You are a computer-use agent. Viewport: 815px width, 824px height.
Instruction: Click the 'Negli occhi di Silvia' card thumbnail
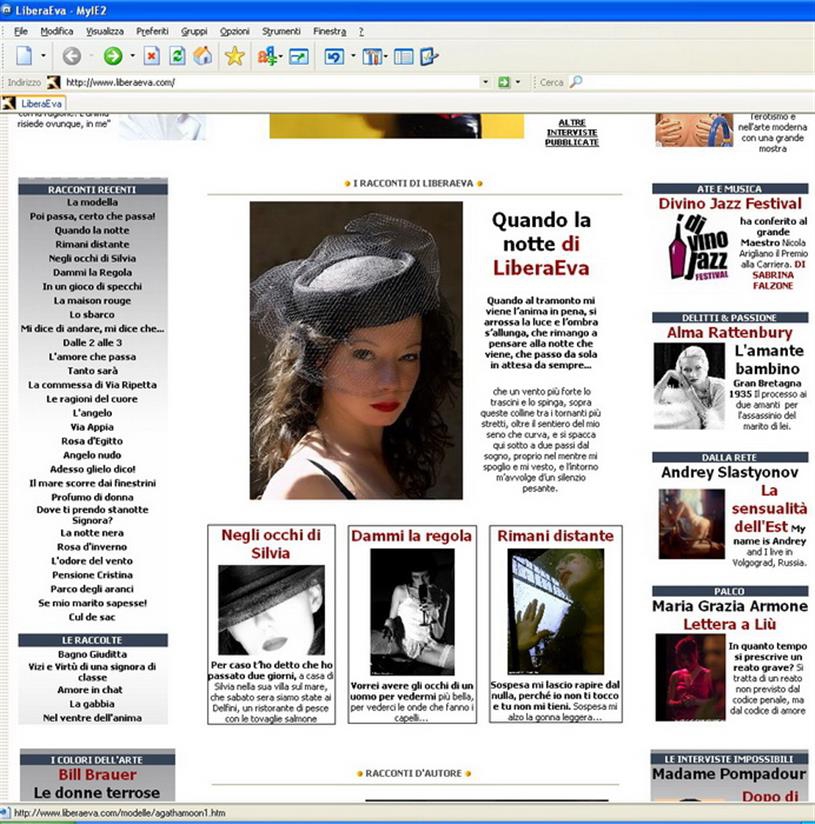click(271, 610)
